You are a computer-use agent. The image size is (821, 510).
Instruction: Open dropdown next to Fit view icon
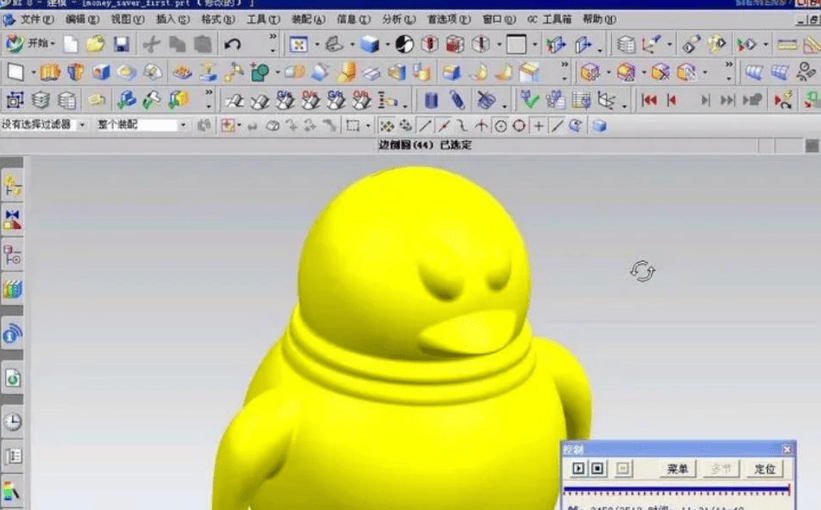pos(317,45)
